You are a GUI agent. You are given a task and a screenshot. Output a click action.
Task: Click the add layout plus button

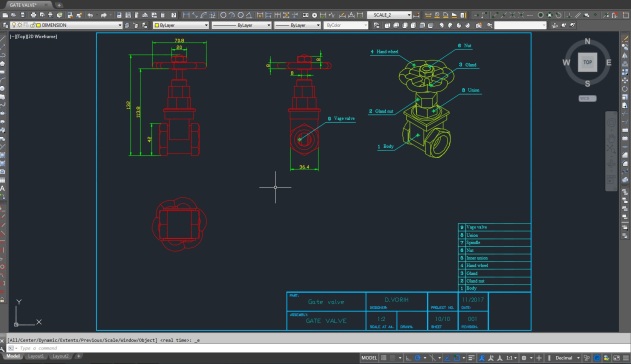[78, 356]
